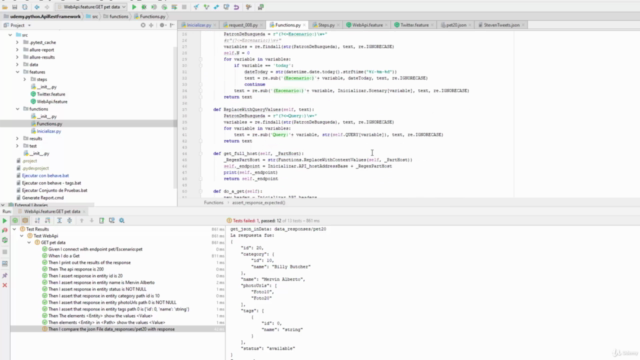Click the purple Revert icon in toolbar
Screen dimensions: 640x360
pos(236,7)
